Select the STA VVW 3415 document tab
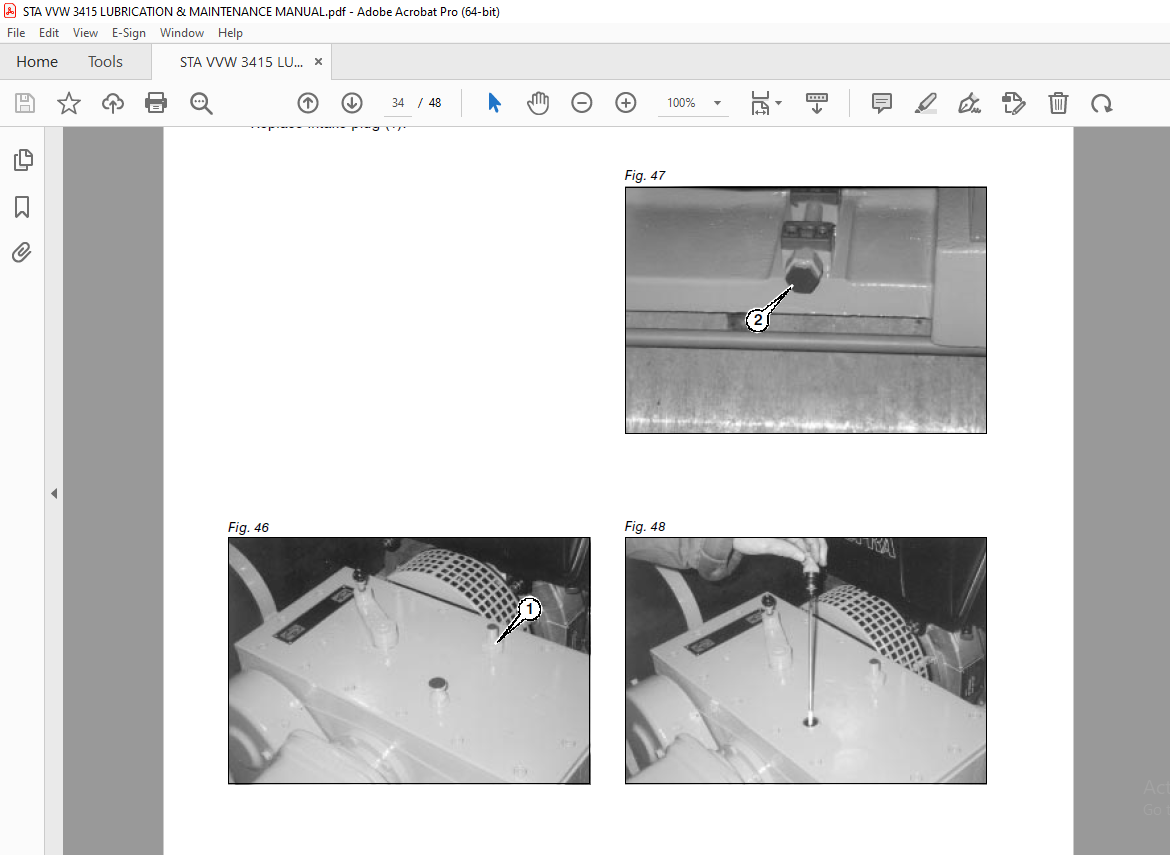1170x855 pixels. pos(241,62)
